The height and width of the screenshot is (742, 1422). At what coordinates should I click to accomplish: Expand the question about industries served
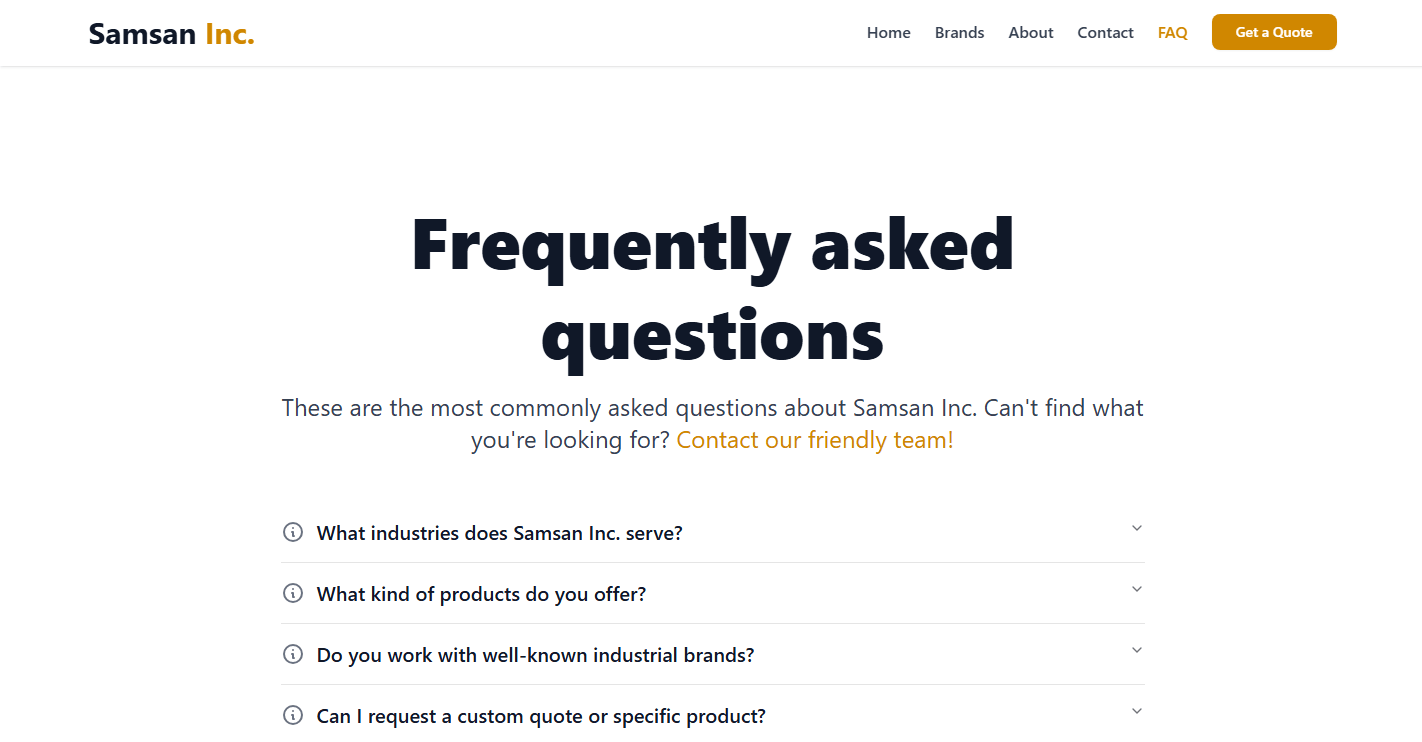(1136, 527)
